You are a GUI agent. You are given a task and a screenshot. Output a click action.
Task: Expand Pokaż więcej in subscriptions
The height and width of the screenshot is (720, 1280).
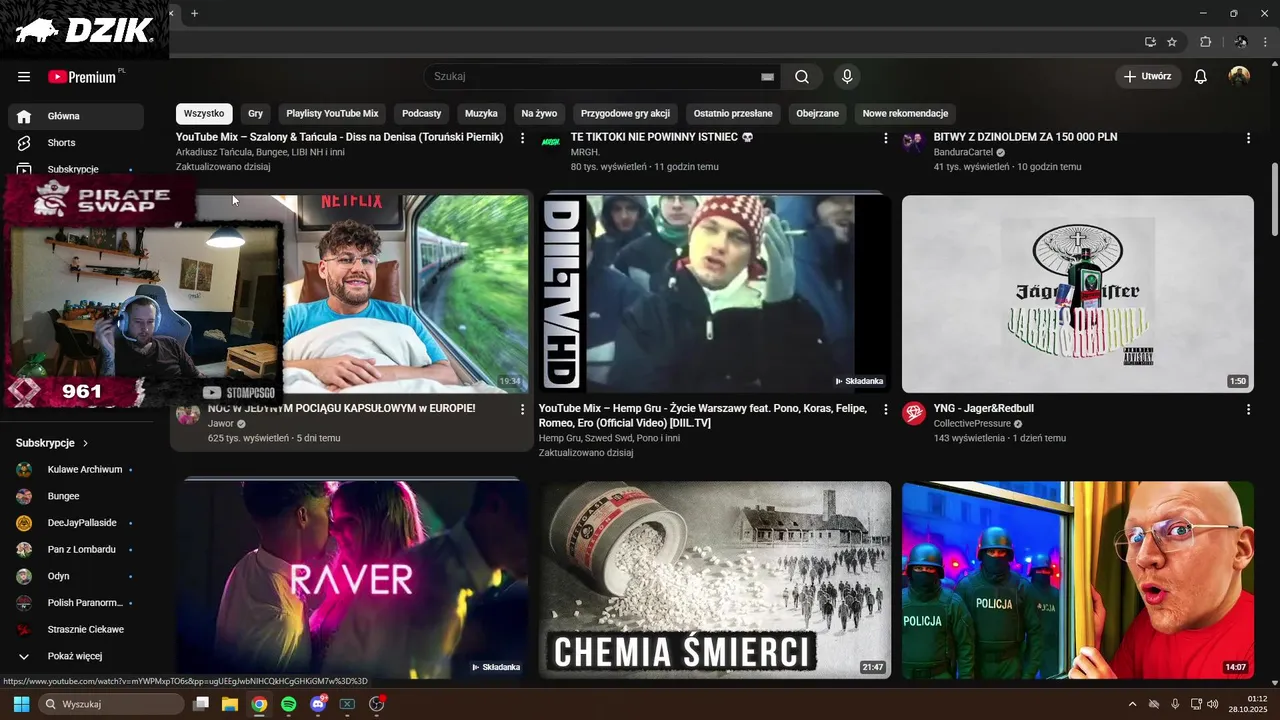click(75, 656)
